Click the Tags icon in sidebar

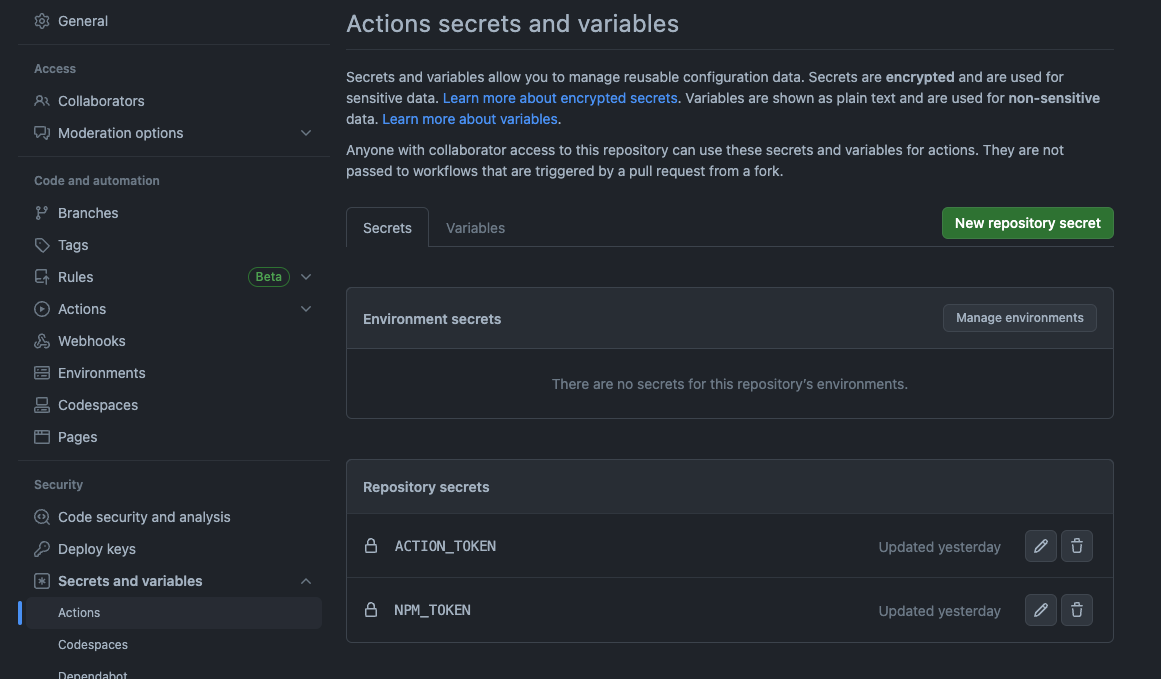click(x=42, y=245)
